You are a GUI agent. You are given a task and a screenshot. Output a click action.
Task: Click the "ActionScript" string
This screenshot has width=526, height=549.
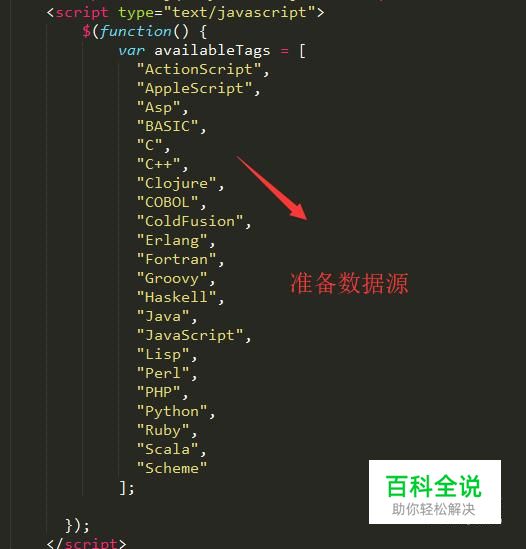pyautogui.click(x=199, y=69)
